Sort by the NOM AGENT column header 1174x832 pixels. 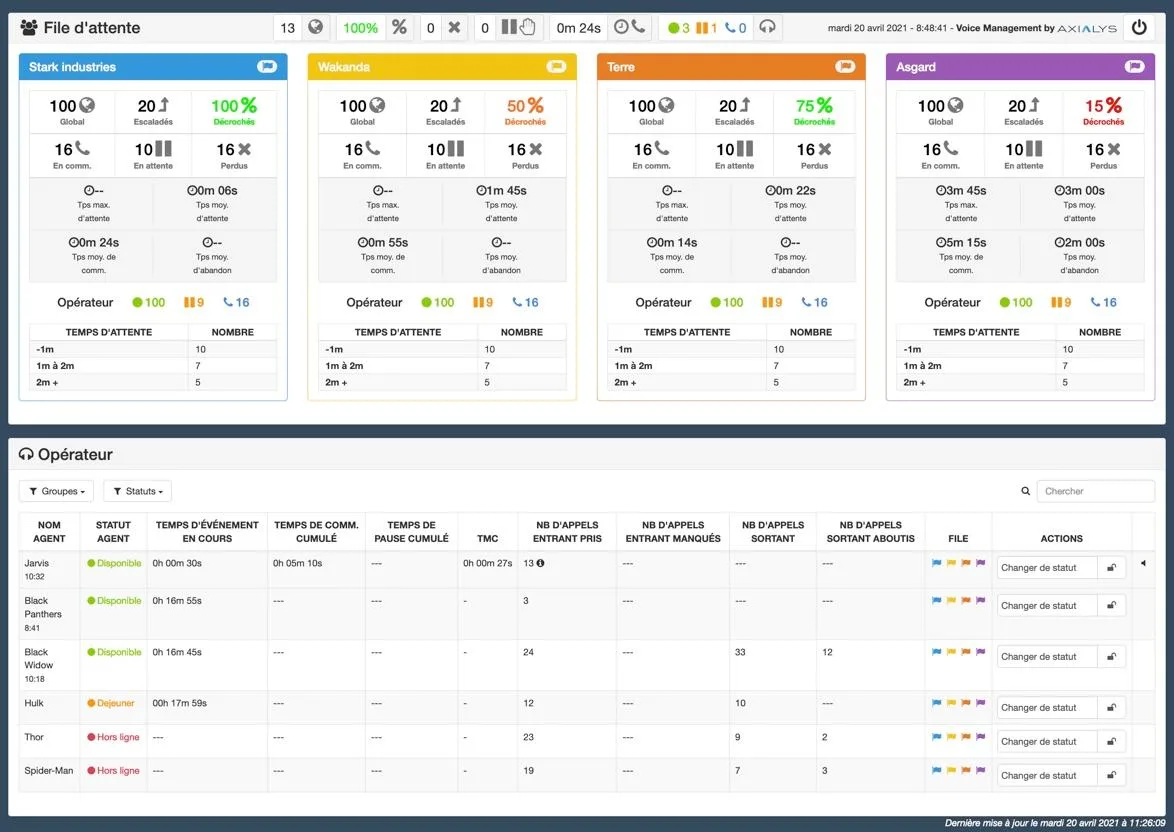(x=49, y=532)
